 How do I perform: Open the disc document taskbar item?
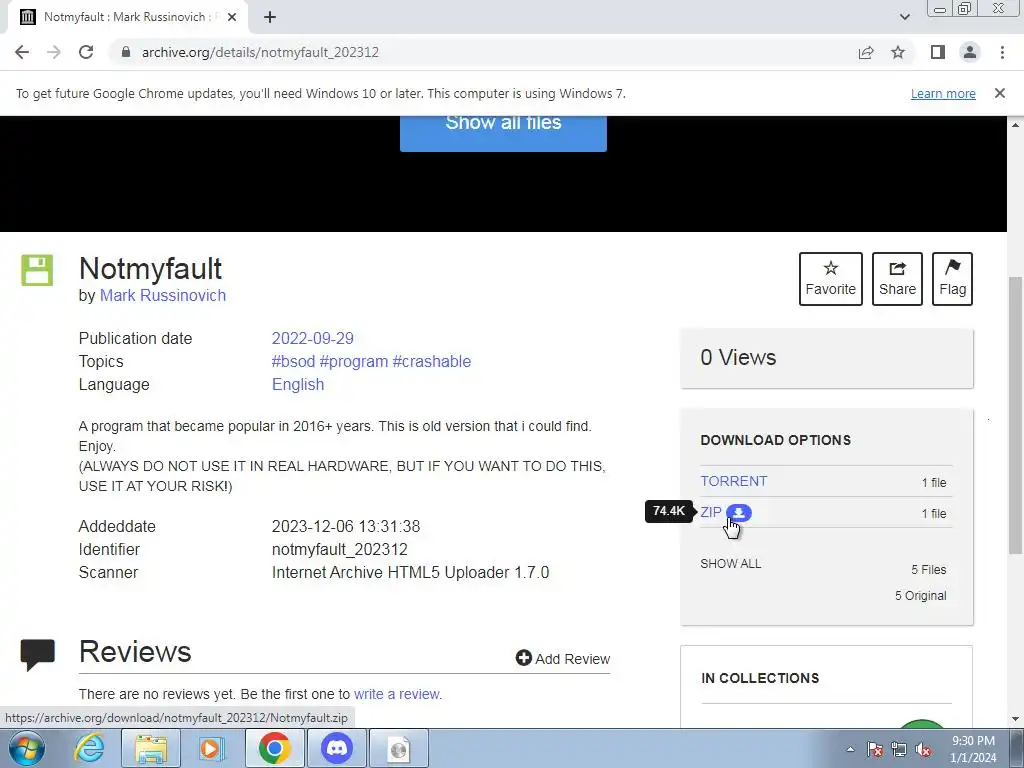(399, 748)
